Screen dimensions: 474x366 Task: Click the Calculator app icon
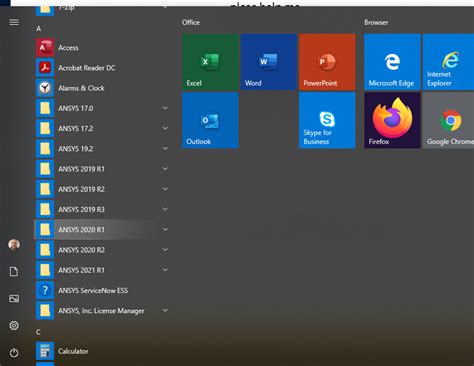pyautogui.click(x=45, y=351)
